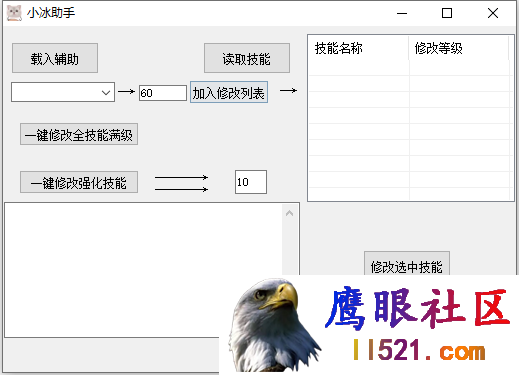Image resolution: width=519 pixels, height=375 pixels.
Task: Click 一键修改全技能满级 button
Action: (79, 134)
